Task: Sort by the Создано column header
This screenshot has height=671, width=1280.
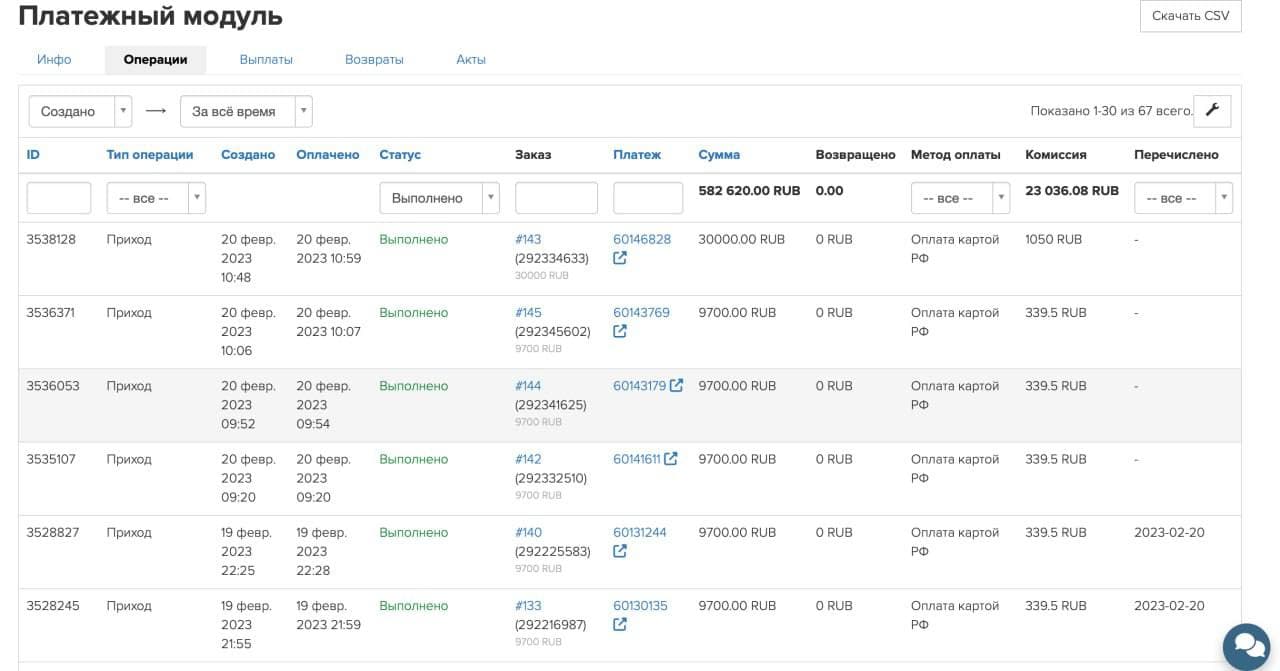Action: click(248, 155)
